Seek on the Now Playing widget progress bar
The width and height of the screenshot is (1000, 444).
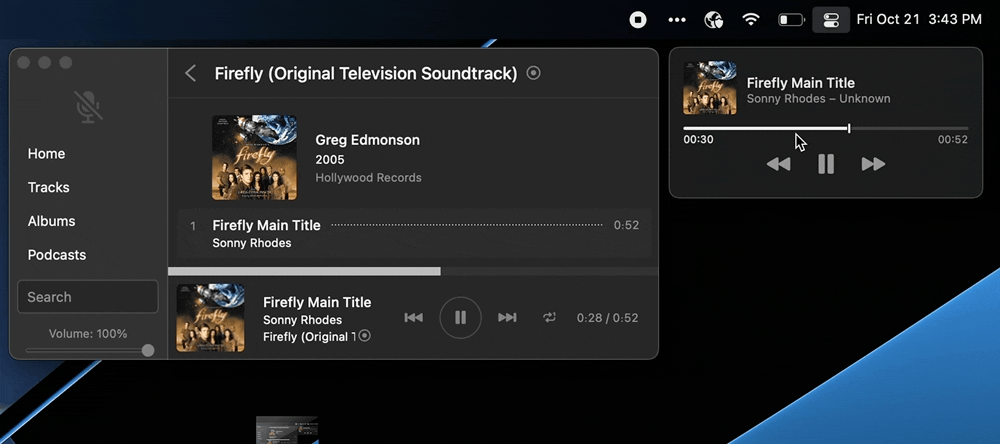click(826, 128)
